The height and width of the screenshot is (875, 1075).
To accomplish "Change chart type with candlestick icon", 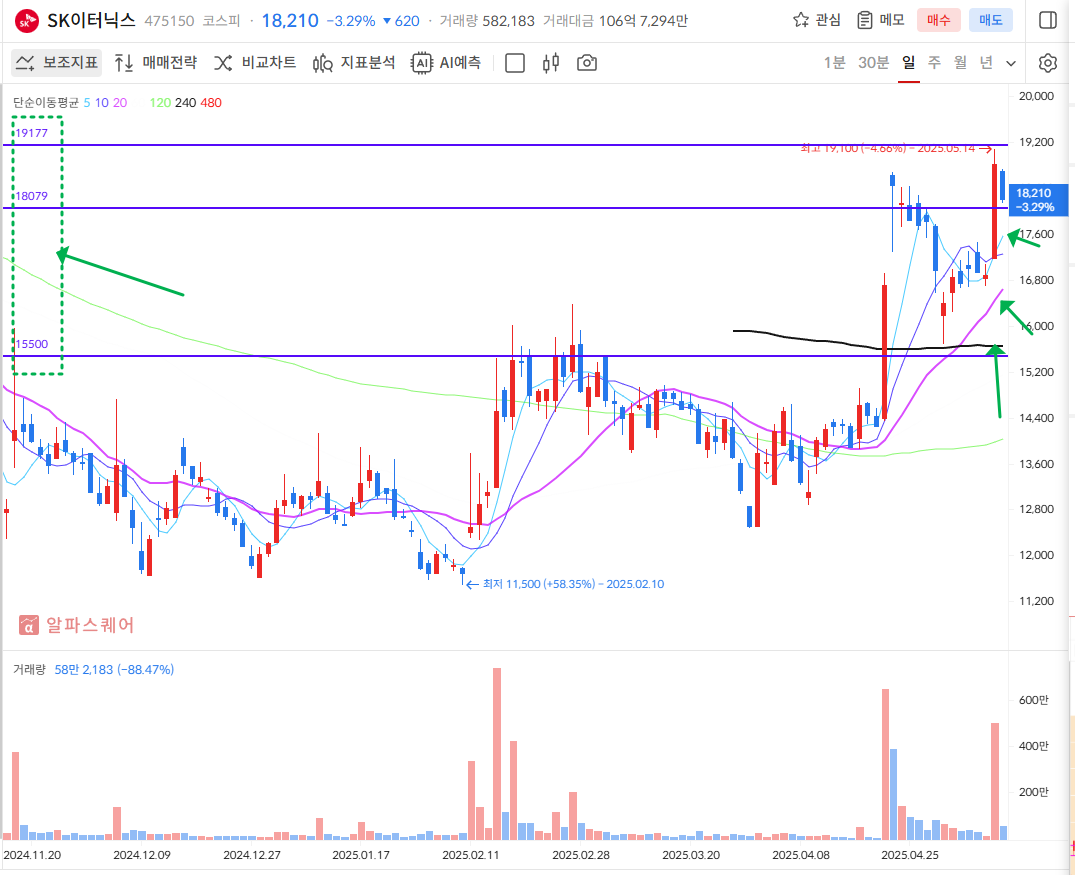I will [551, 63].
